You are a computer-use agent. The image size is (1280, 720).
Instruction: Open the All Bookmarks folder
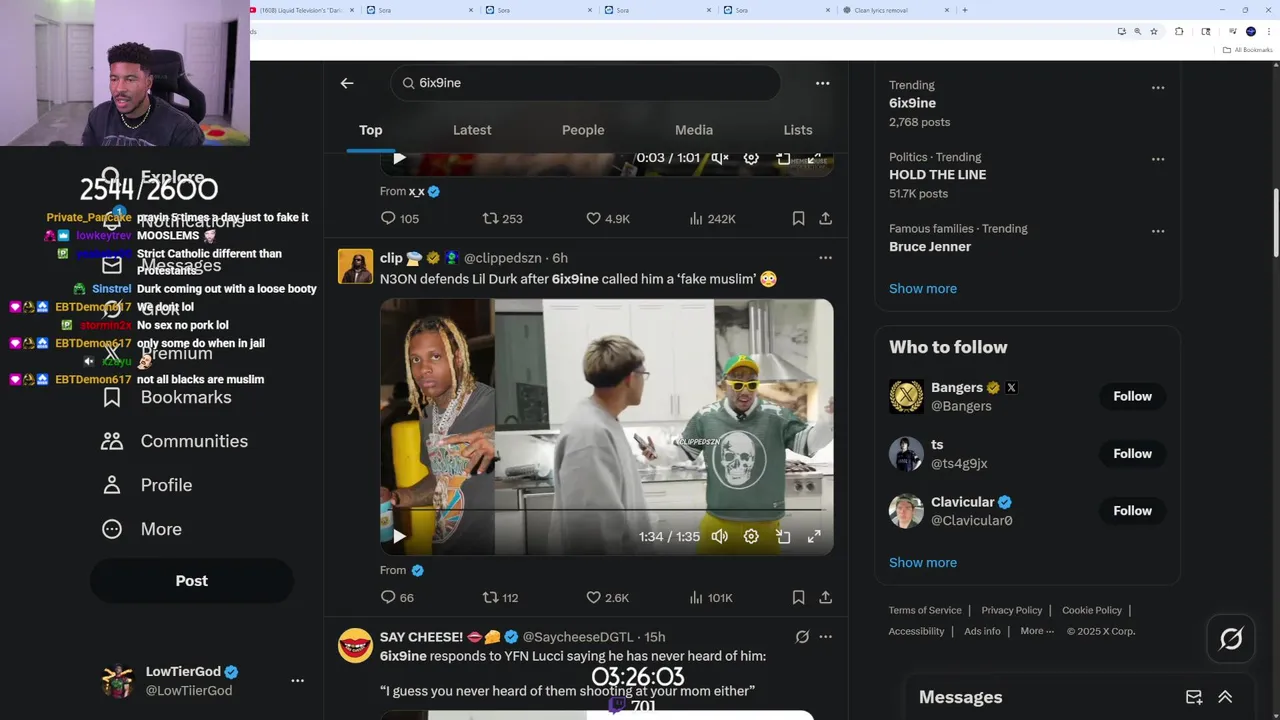(x=1248, y=50)
